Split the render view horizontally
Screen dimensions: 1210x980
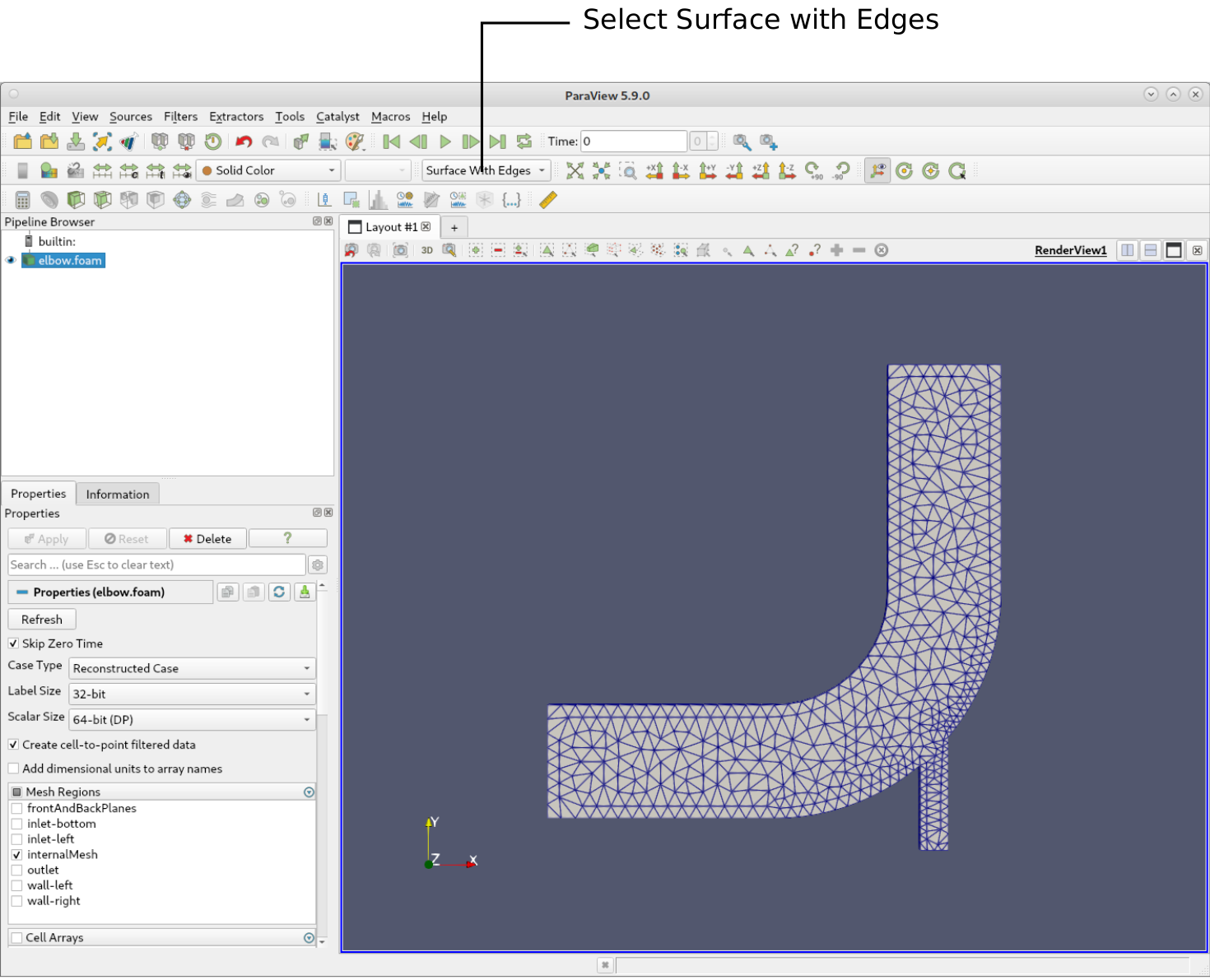(x=1128, y=250)
